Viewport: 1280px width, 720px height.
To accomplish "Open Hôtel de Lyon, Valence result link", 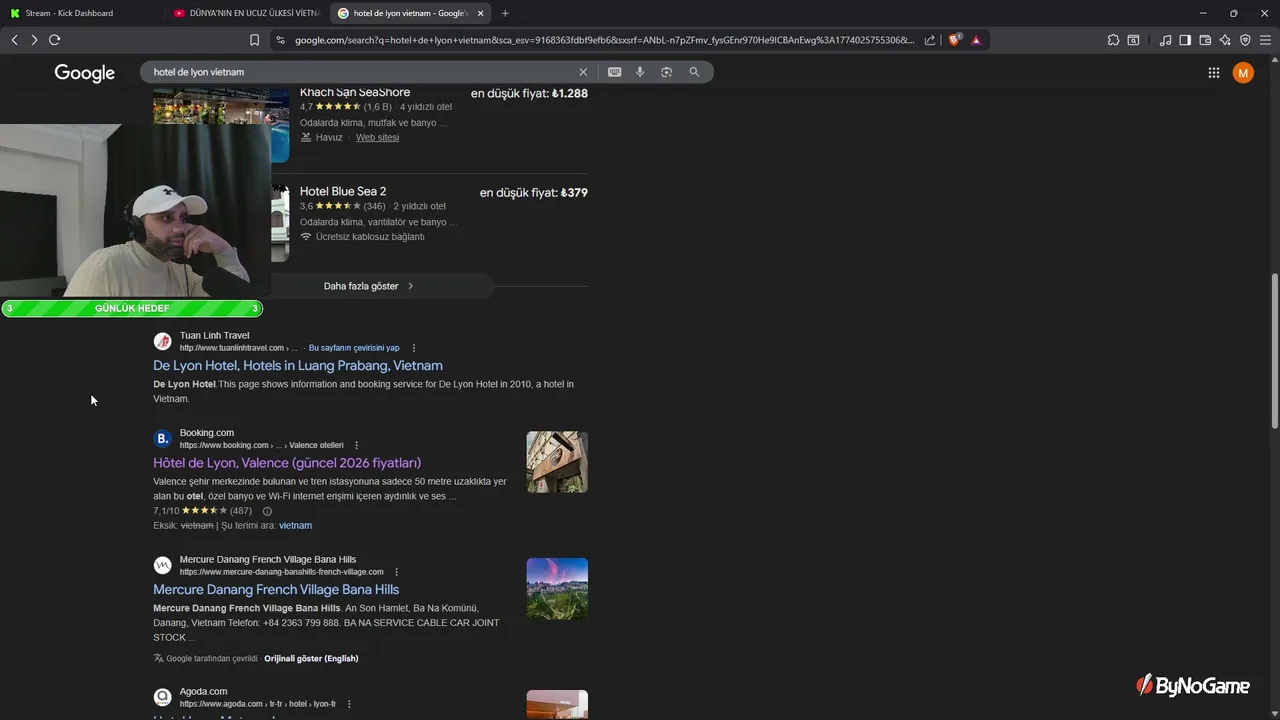I will point(287,463).
